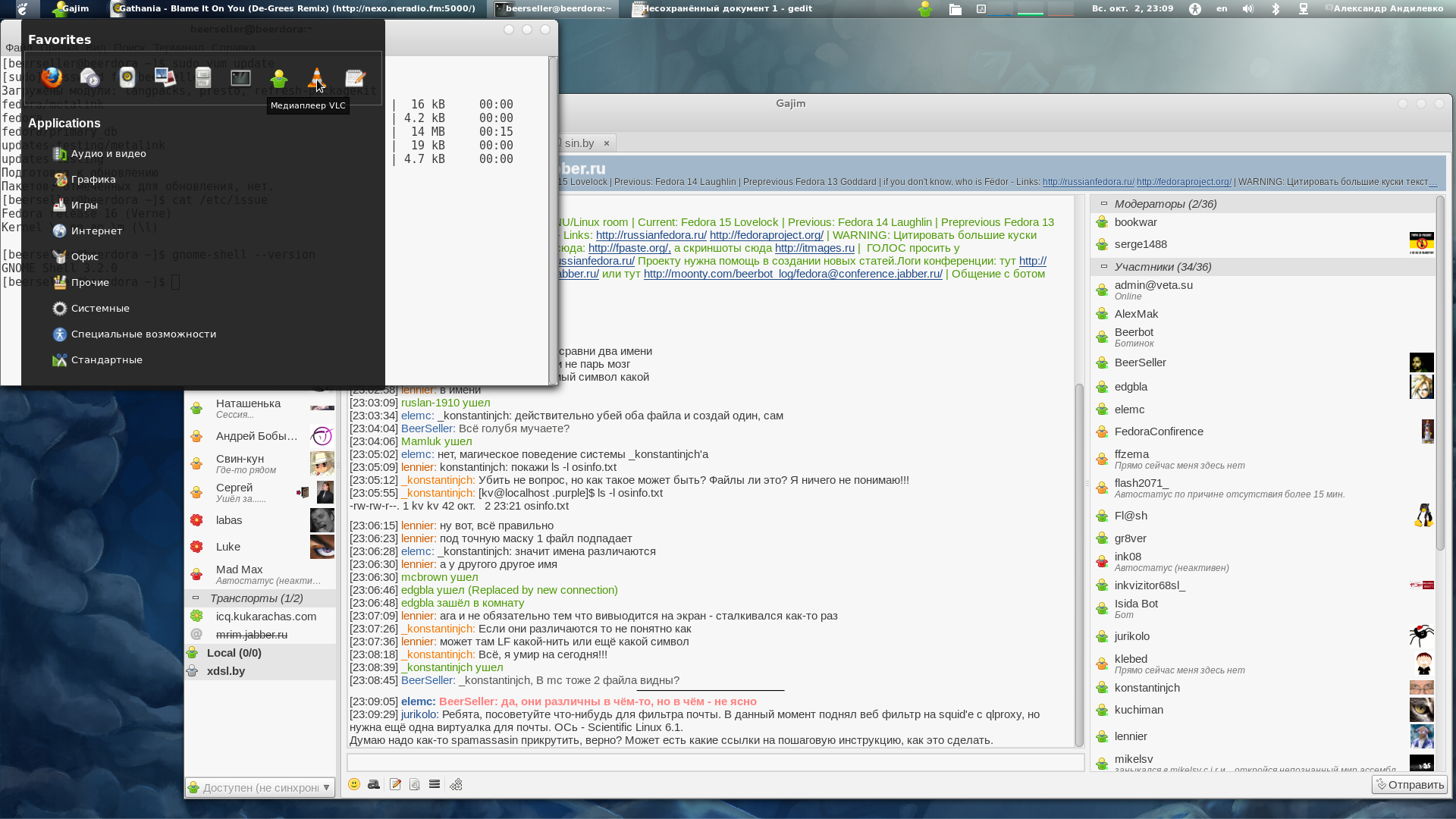Click the message input field in Gajim

click(715, 763)
